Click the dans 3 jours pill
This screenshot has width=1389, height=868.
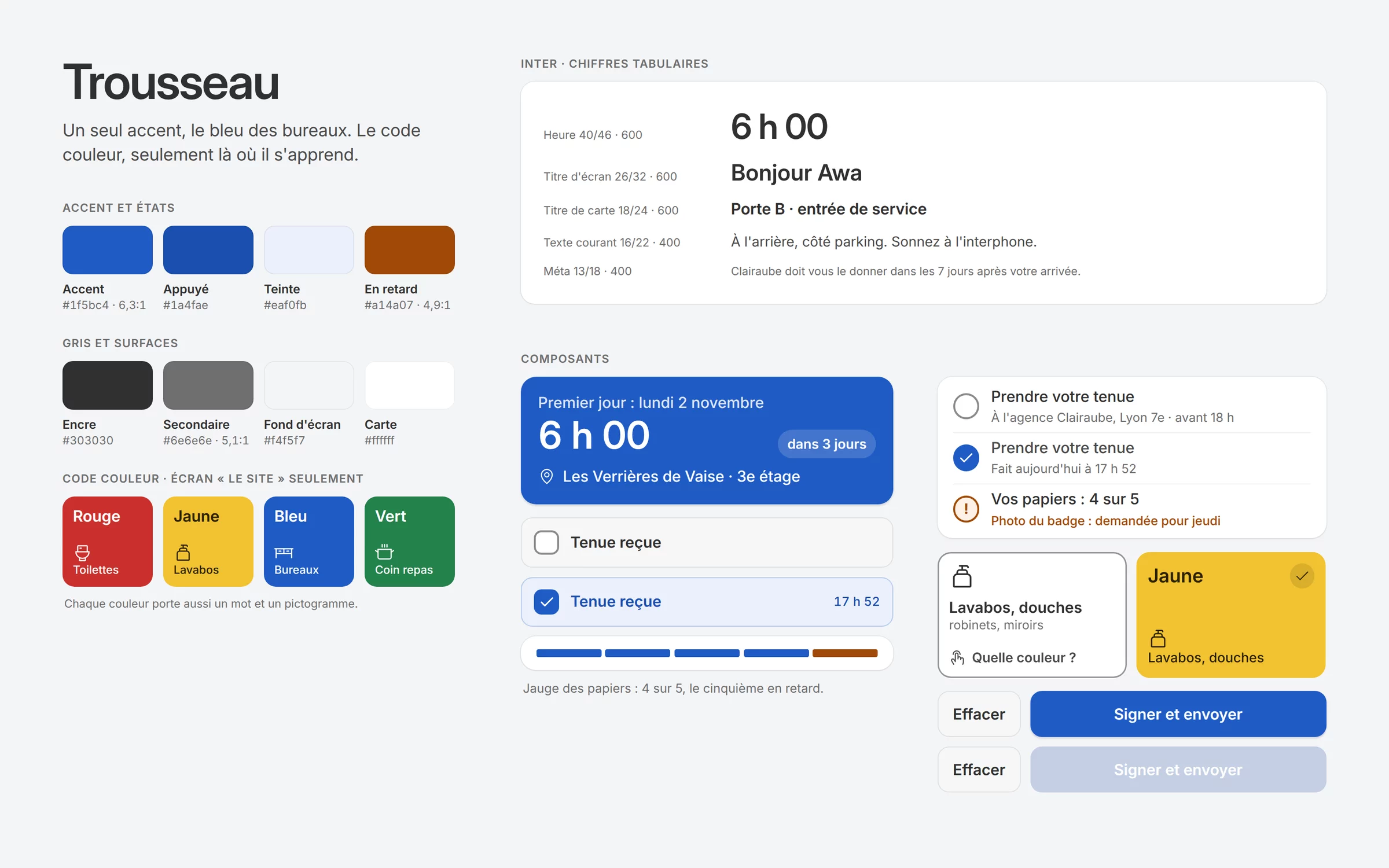coord(826,444)
